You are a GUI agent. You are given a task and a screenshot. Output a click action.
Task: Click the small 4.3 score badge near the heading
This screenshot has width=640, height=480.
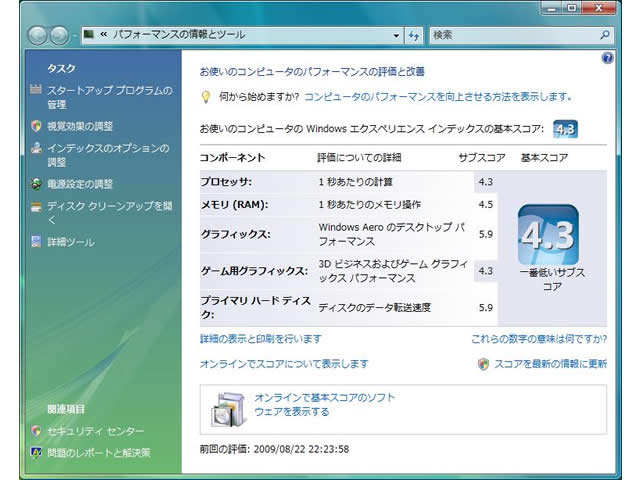pyautogui.click(x=565, y=129)
